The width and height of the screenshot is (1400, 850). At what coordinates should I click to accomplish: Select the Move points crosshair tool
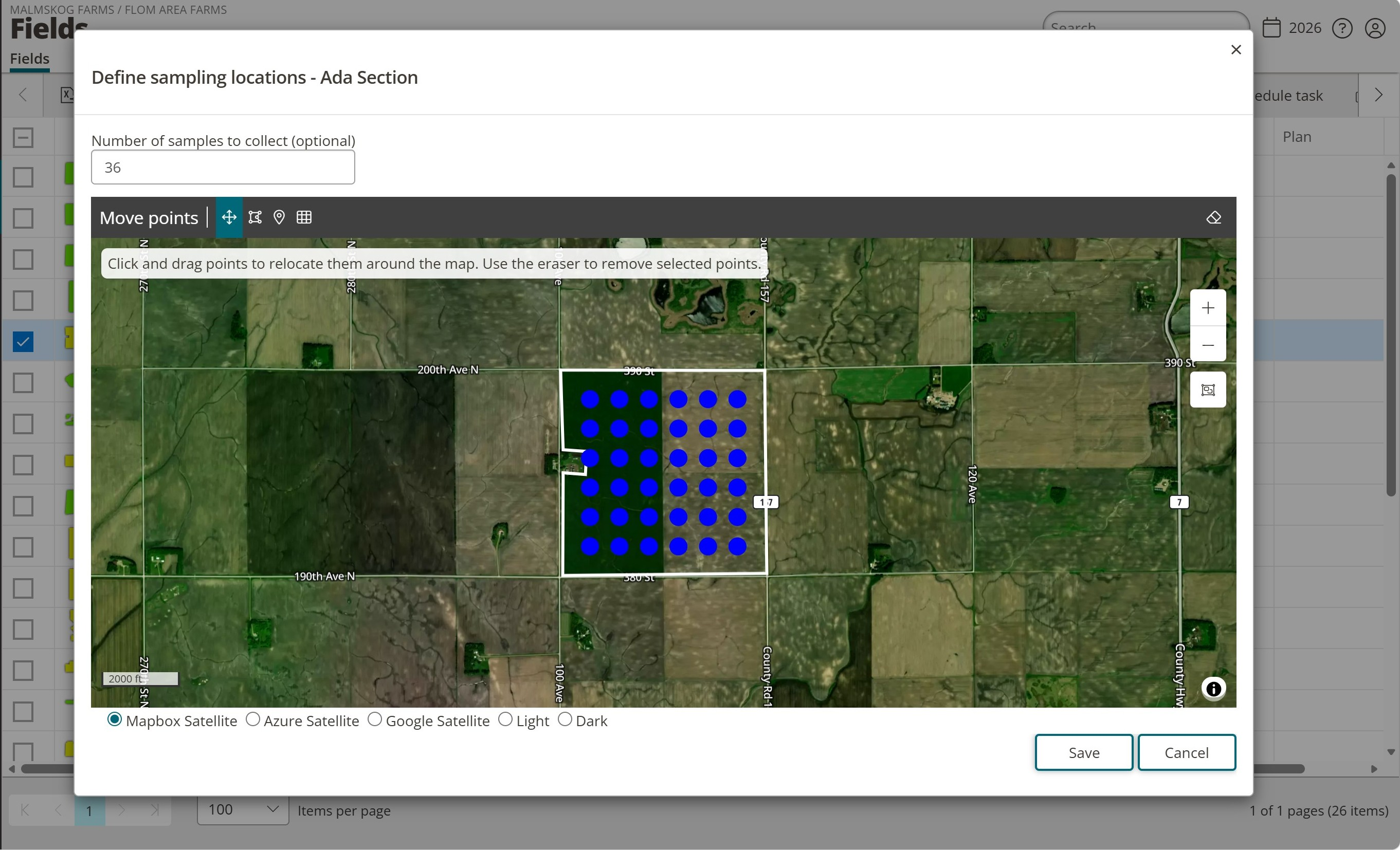(229, 217)
